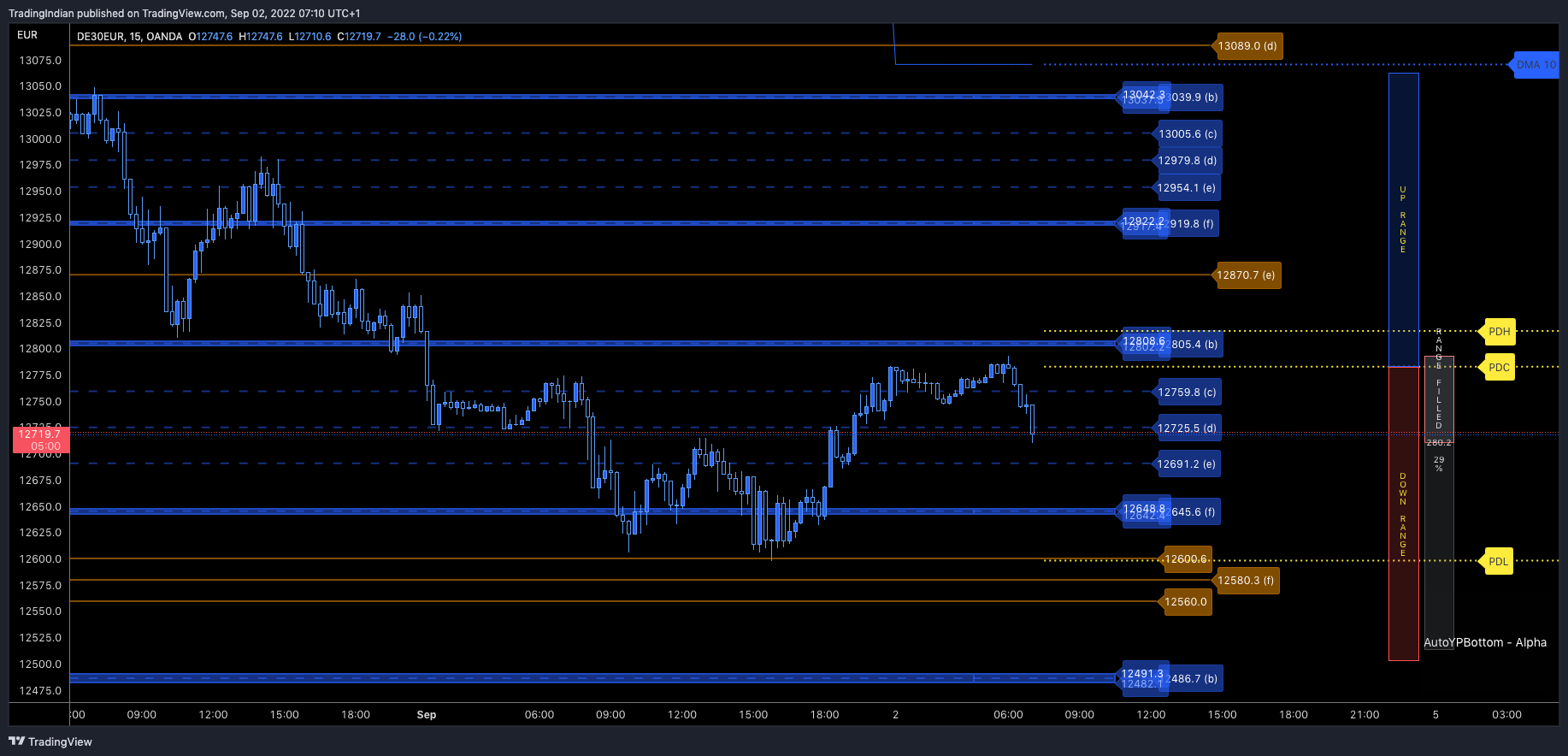Image resolution: width=1568 pixels, height=756 pixels.
Task: Click the 12691.2 (e) level label
Action: click(1186, 464)
